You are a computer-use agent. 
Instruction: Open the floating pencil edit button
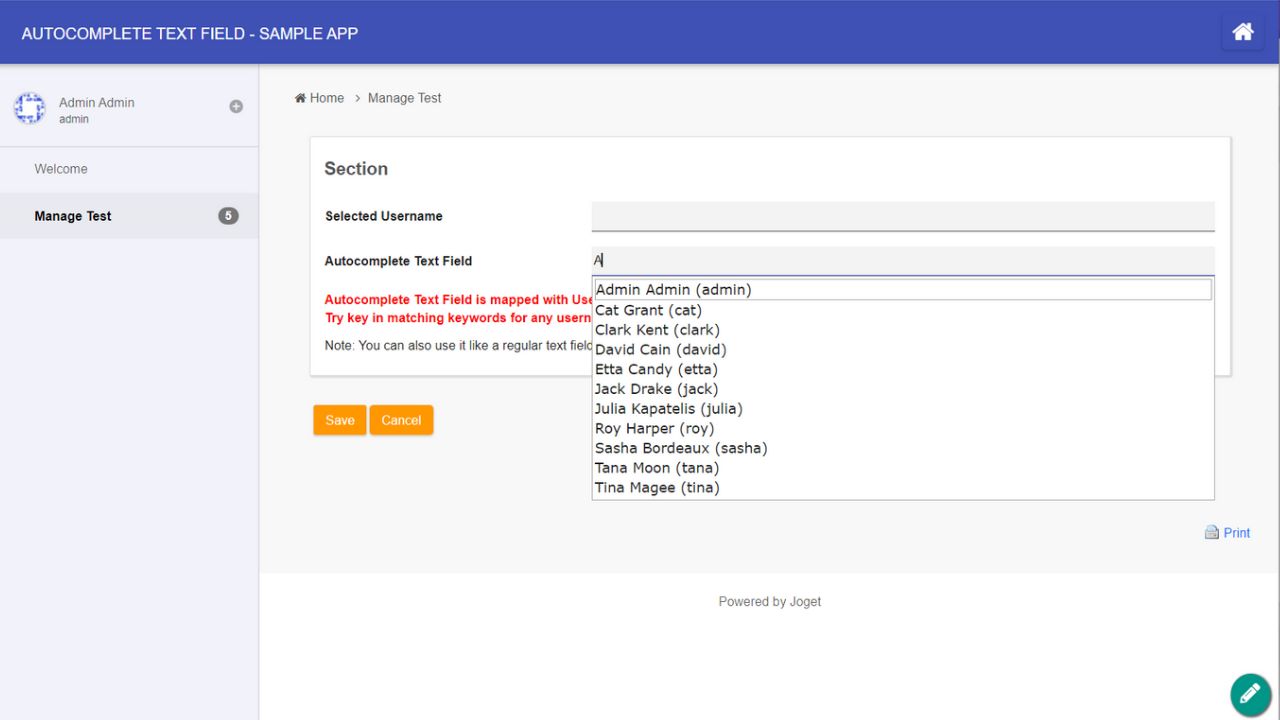[1249, 693]
